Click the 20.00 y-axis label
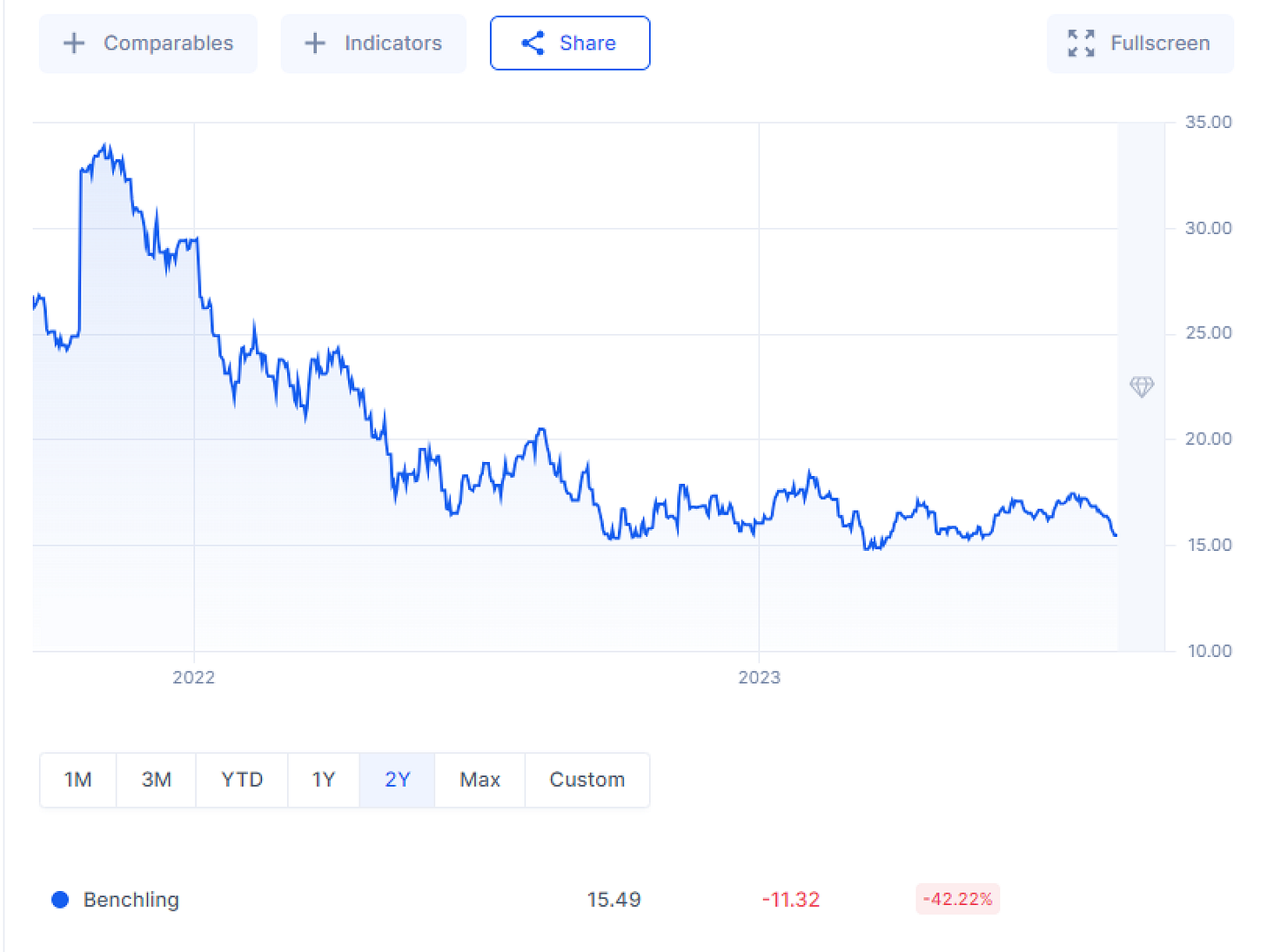This screenshot has height=952, width=1267. (1209, 439)
